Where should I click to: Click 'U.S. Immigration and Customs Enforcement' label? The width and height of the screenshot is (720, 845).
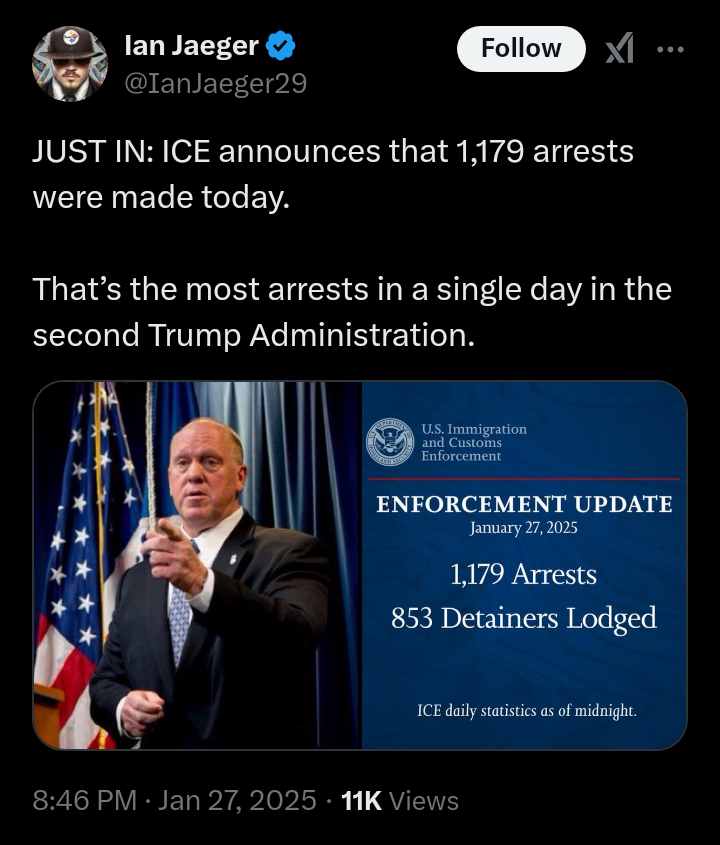(473, 442)
